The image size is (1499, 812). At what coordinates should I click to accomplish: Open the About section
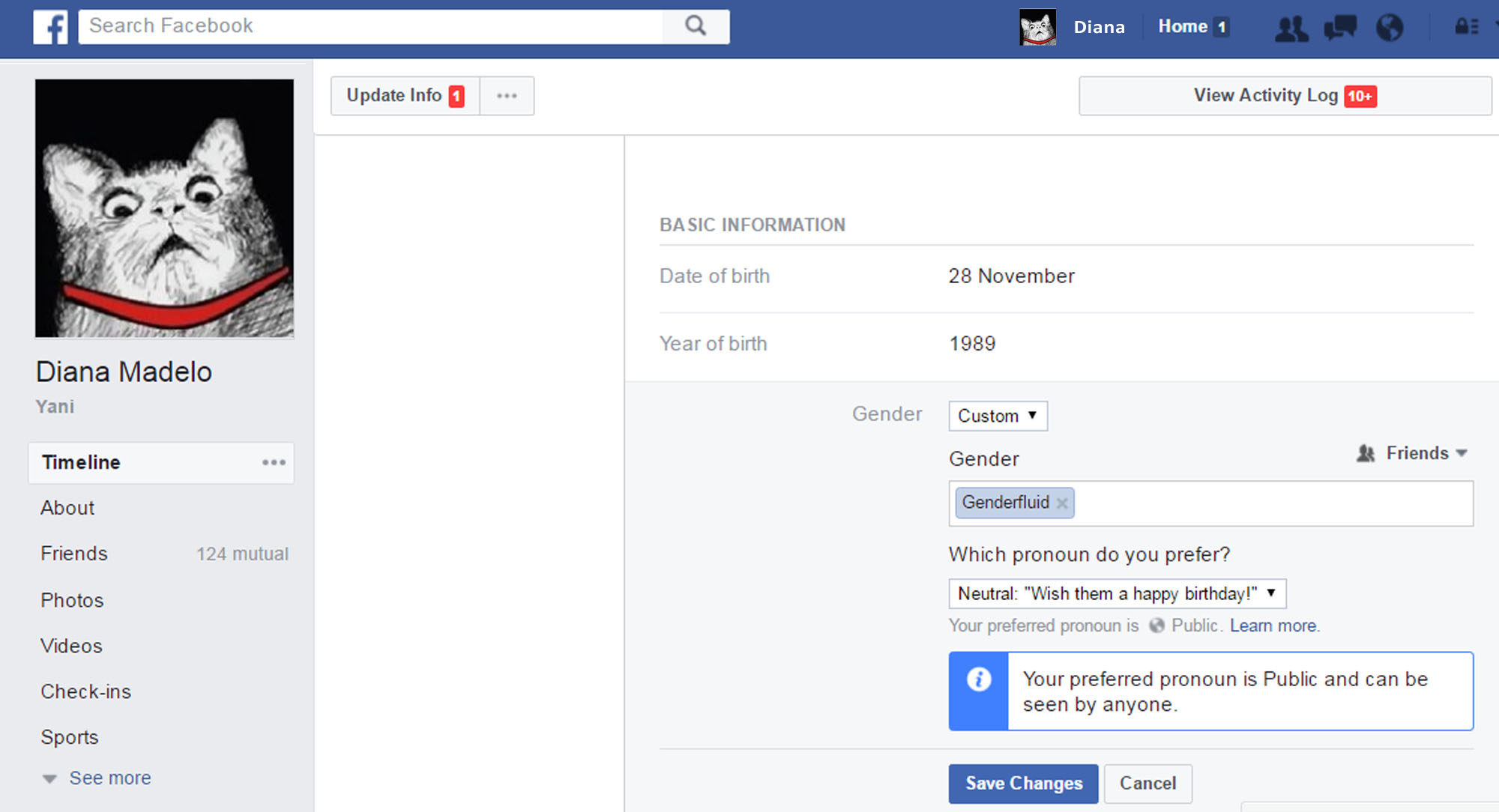67,508
